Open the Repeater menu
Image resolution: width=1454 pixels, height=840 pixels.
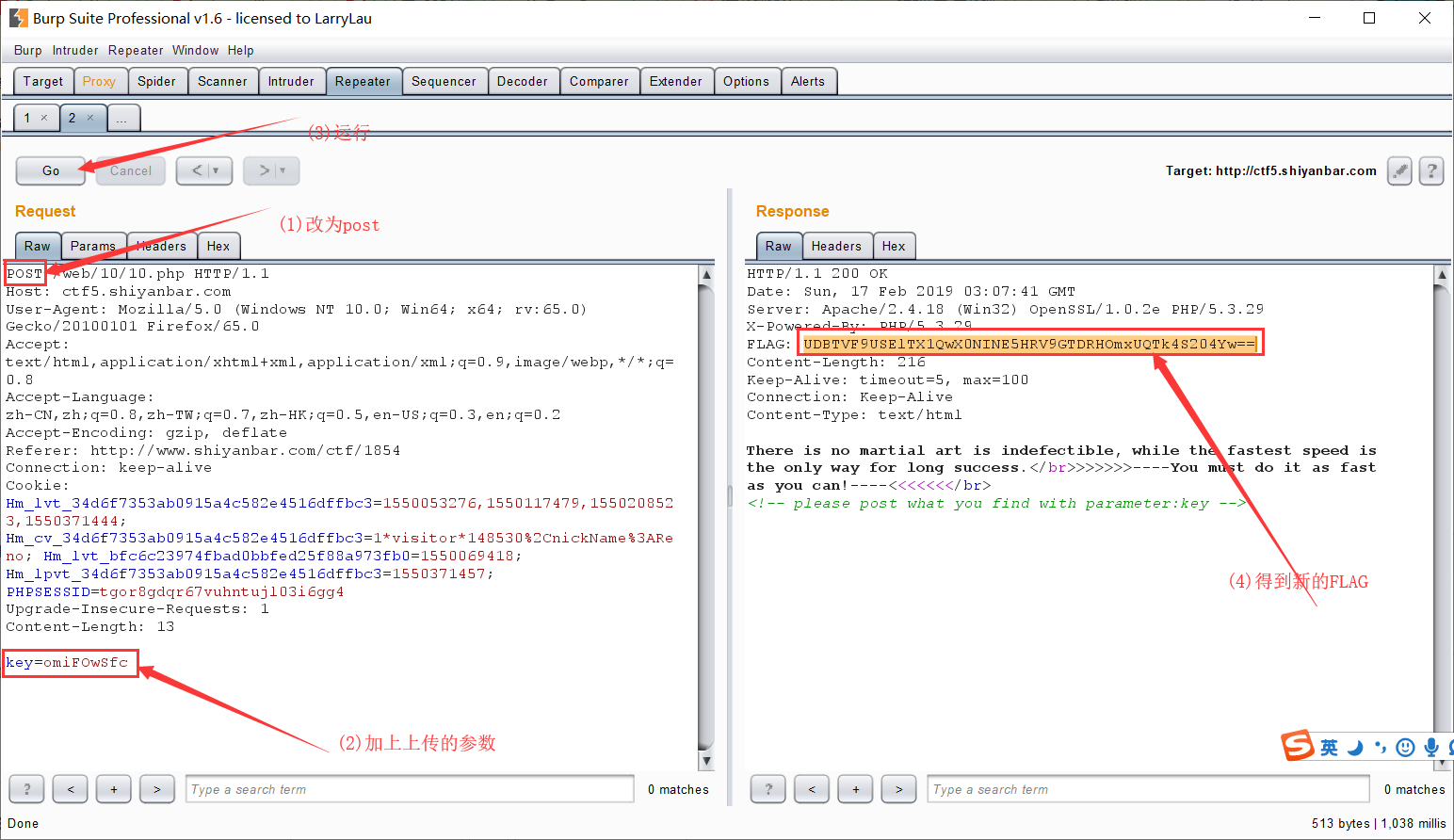point(136,50)
